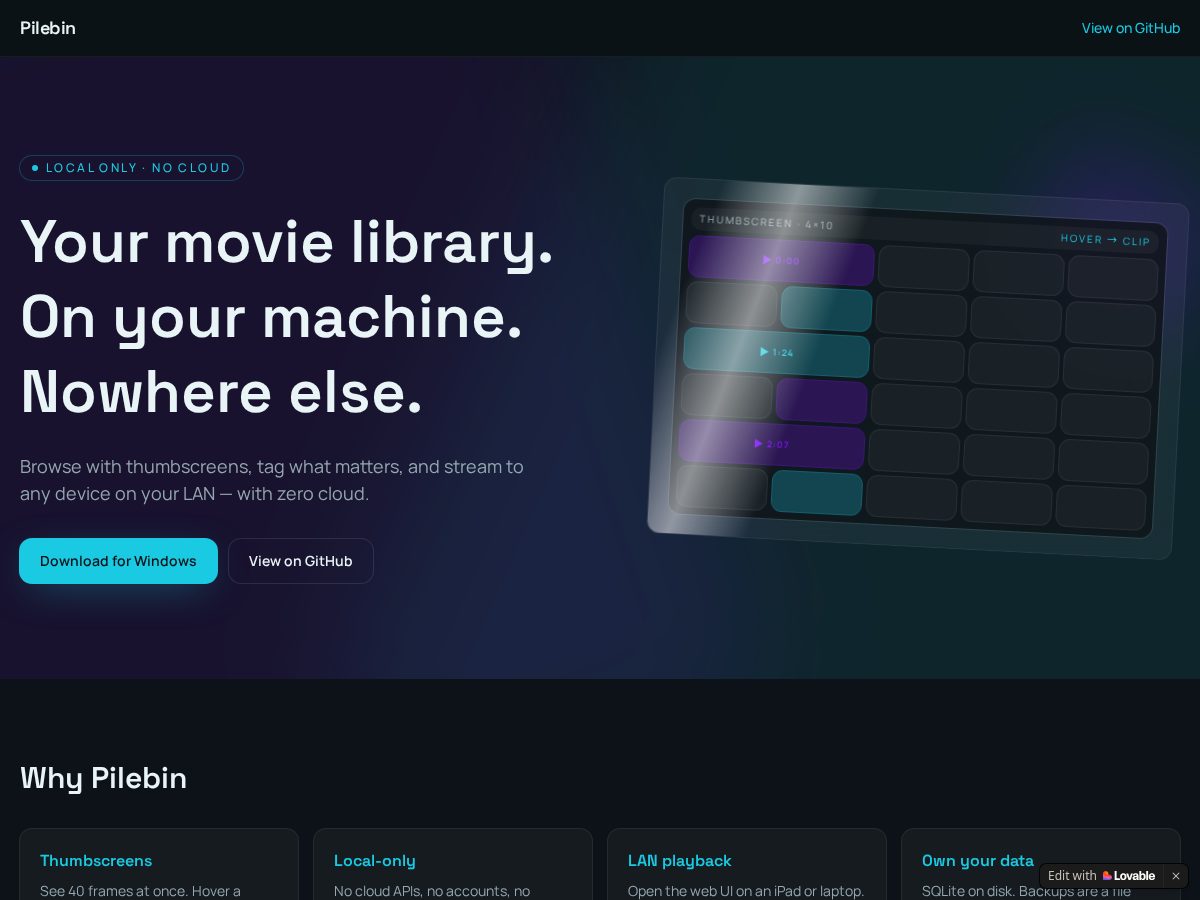
Task: Select the Thumbscreens feature card title
Action: coord(96,861)
